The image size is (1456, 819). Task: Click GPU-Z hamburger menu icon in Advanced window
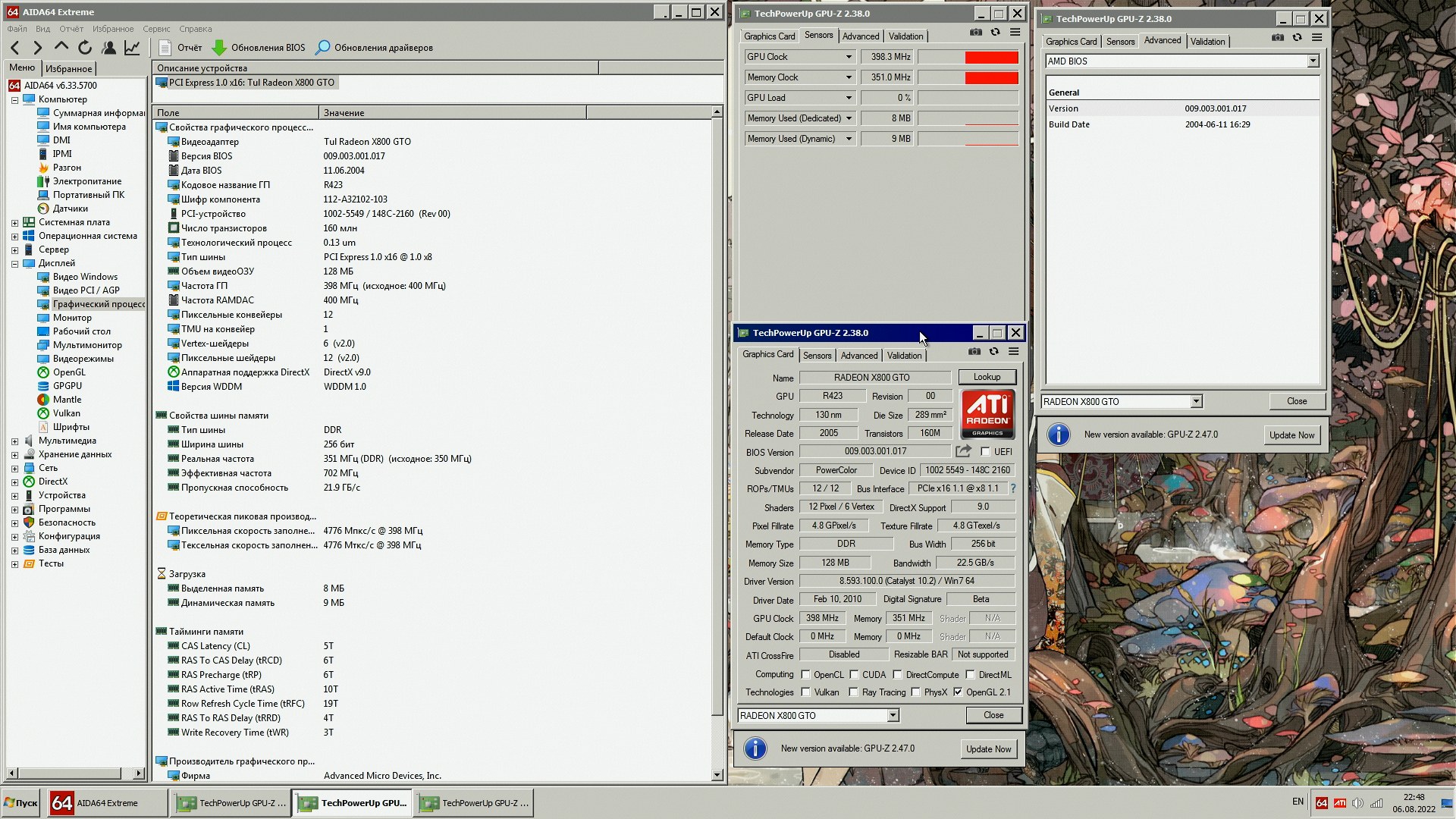[x=1317, y=38]
